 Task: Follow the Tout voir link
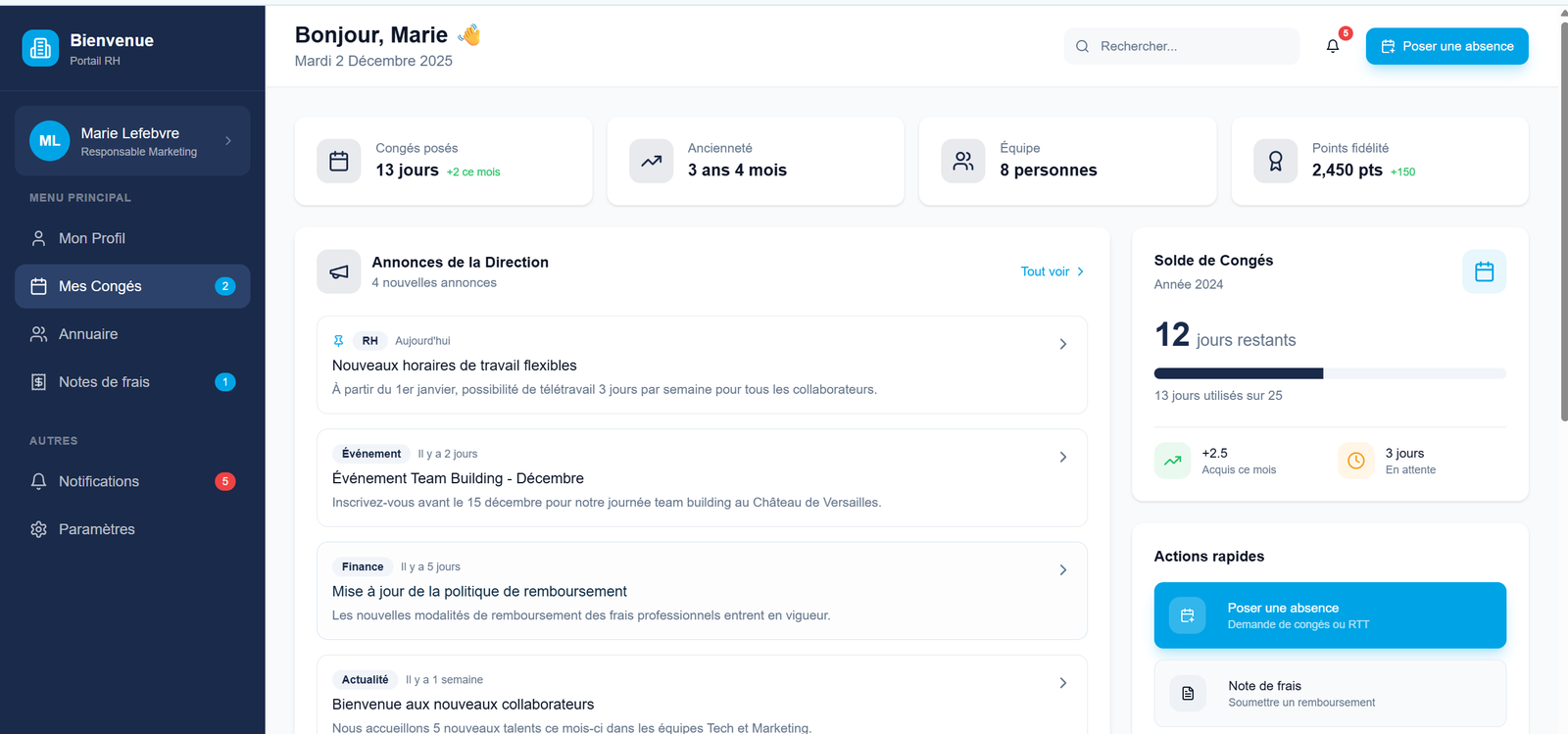click(1052, 271)
